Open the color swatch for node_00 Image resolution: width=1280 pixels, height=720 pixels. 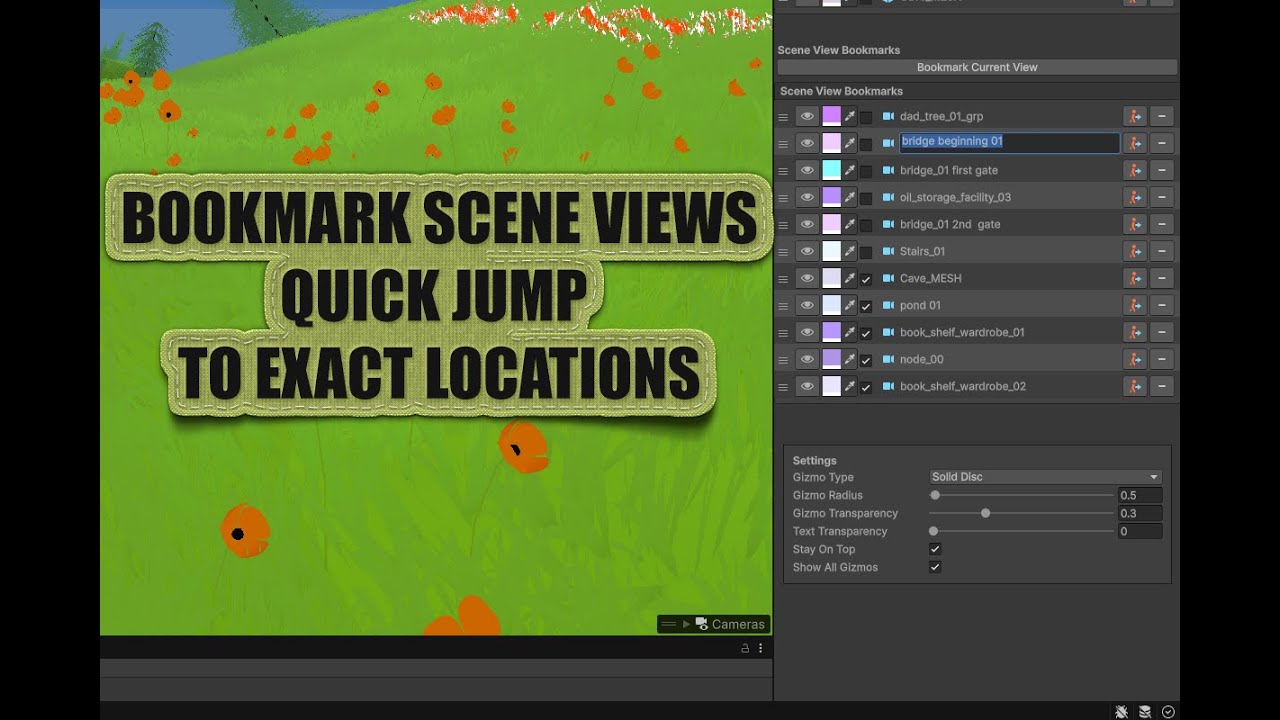(831, 359)
